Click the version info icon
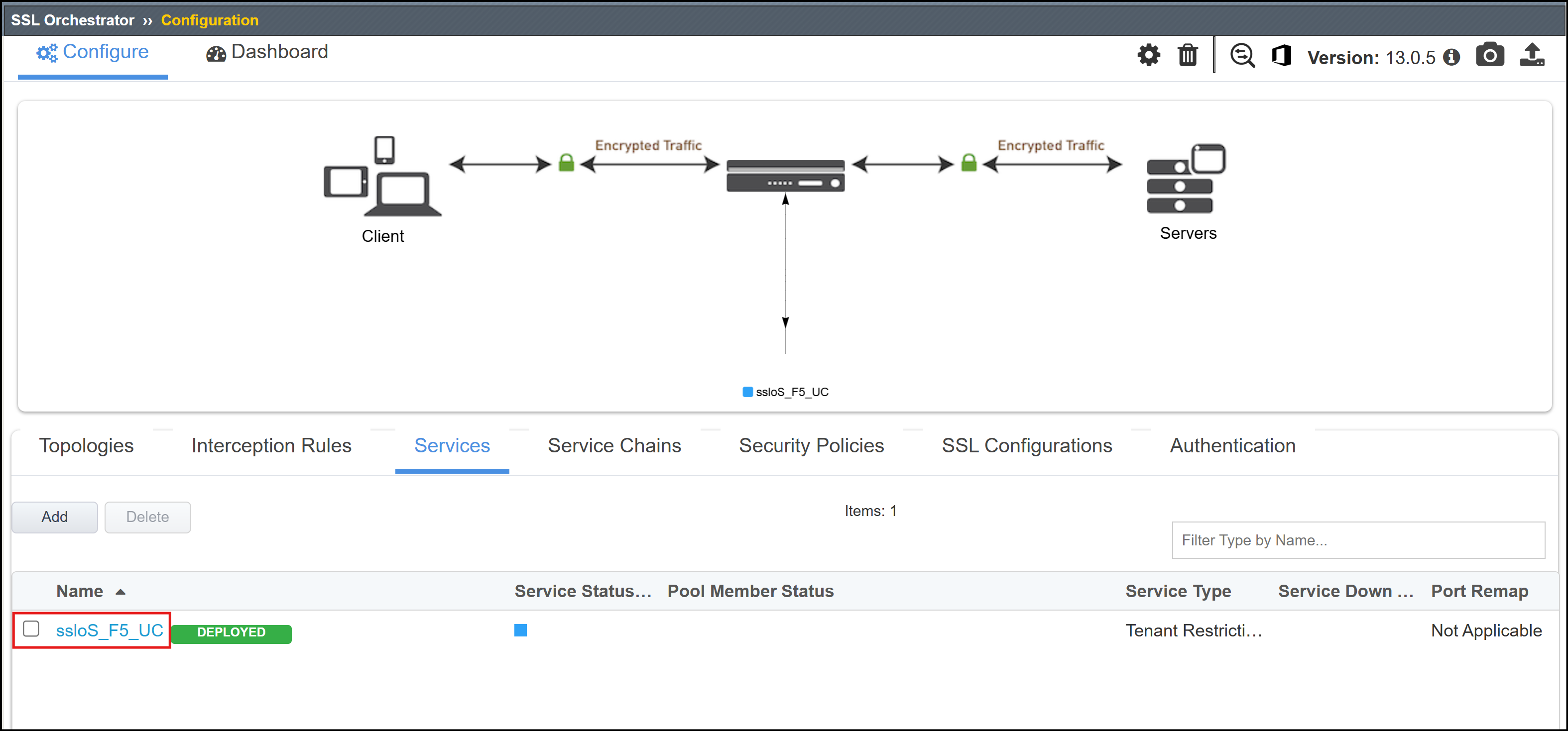Screen dimensions: 1568x731 click(x=1451, y=57)
